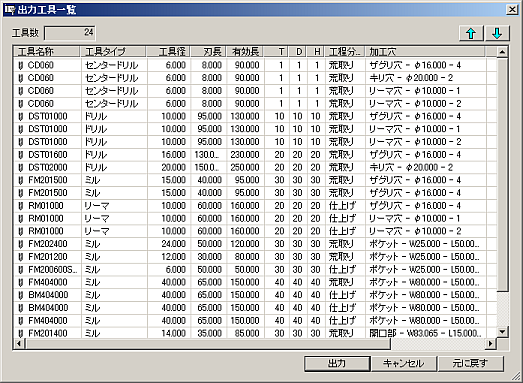Click the 出力 button

(x=337, y=363)
